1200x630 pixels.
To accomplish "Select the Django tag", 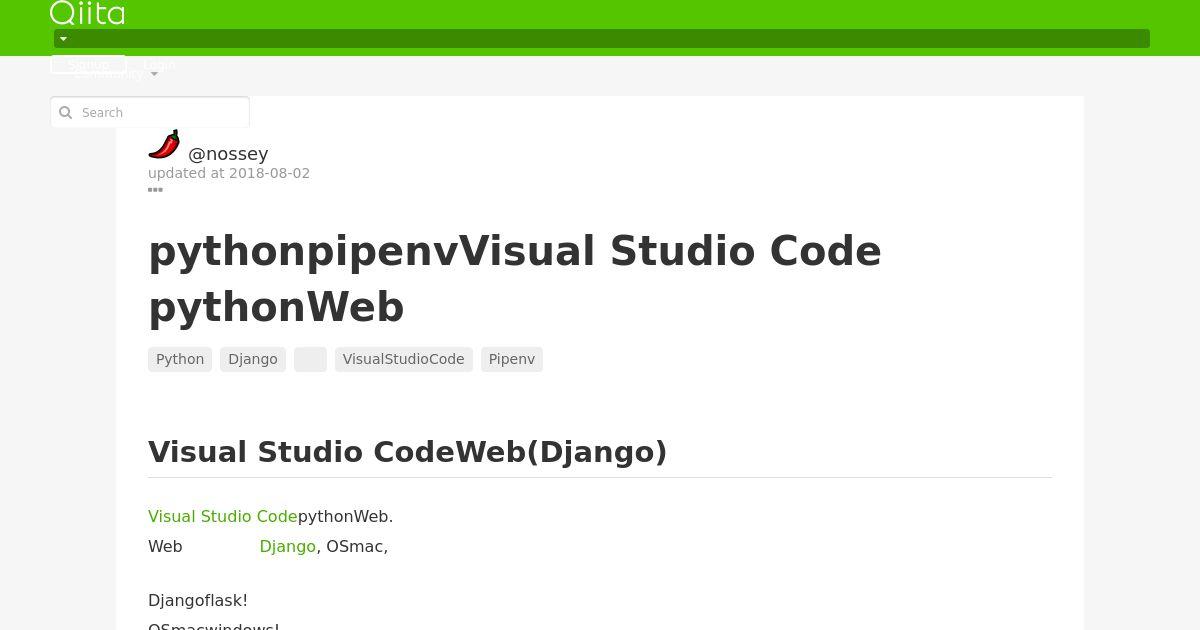I will tap(253, 359).
